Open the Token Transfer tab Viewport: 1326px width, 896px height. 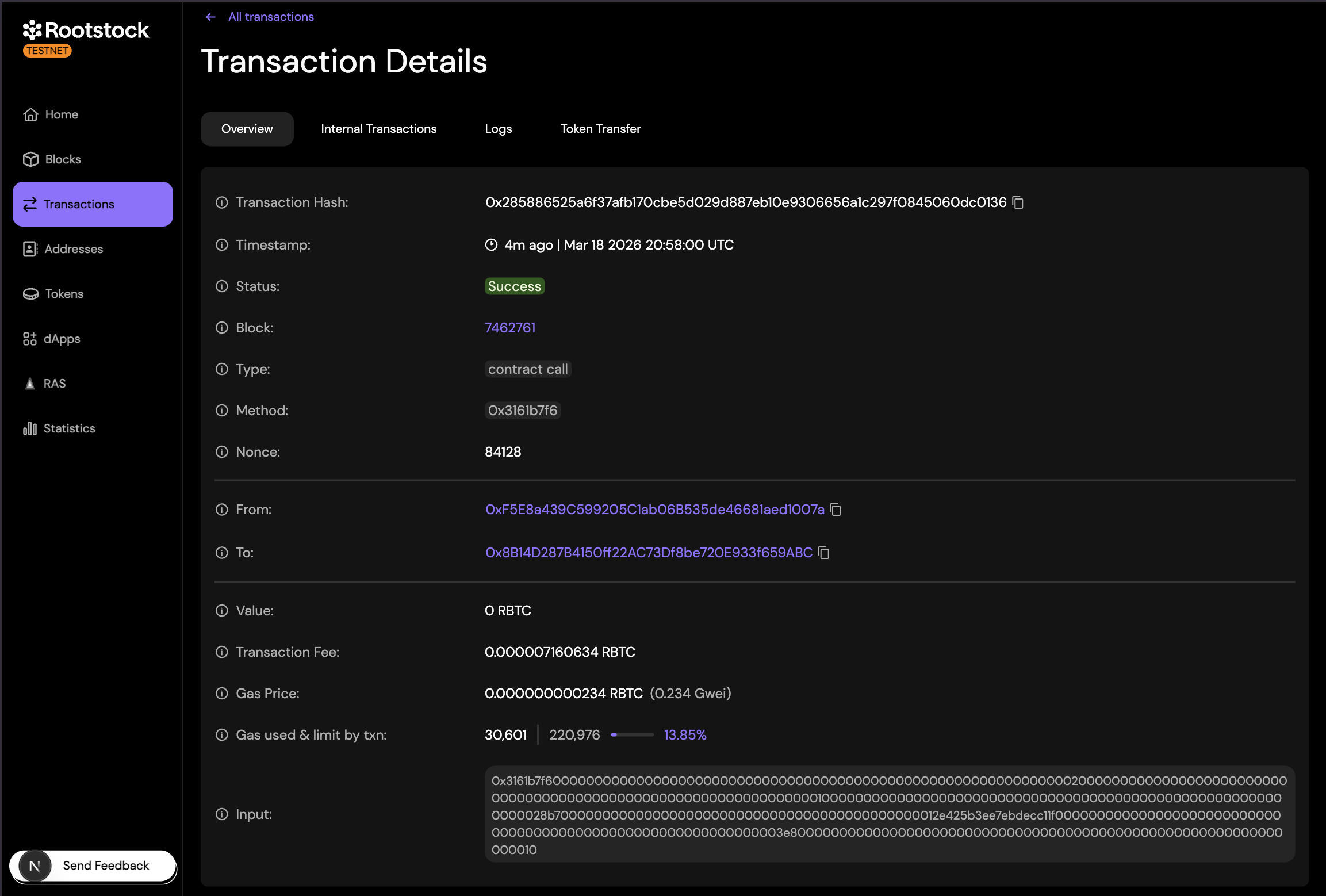click(x=600, y=129)
